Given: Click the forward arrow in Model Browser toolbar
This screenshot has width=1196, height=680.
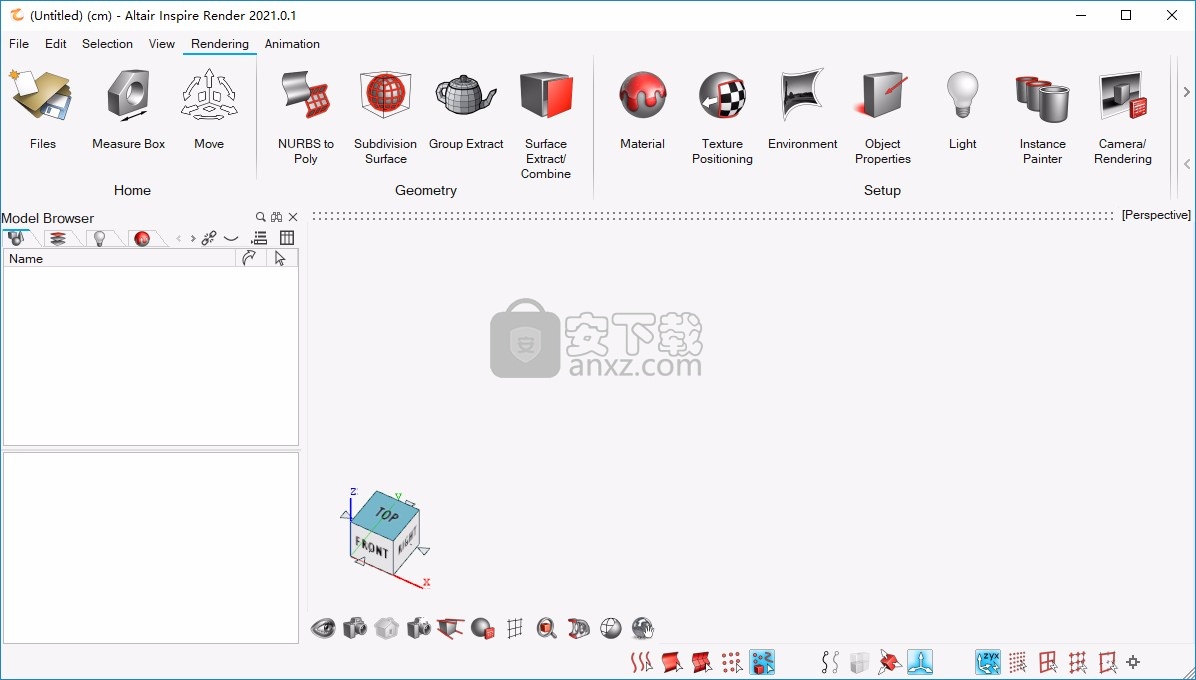Looking at the screenshot, I should (192, 239).
